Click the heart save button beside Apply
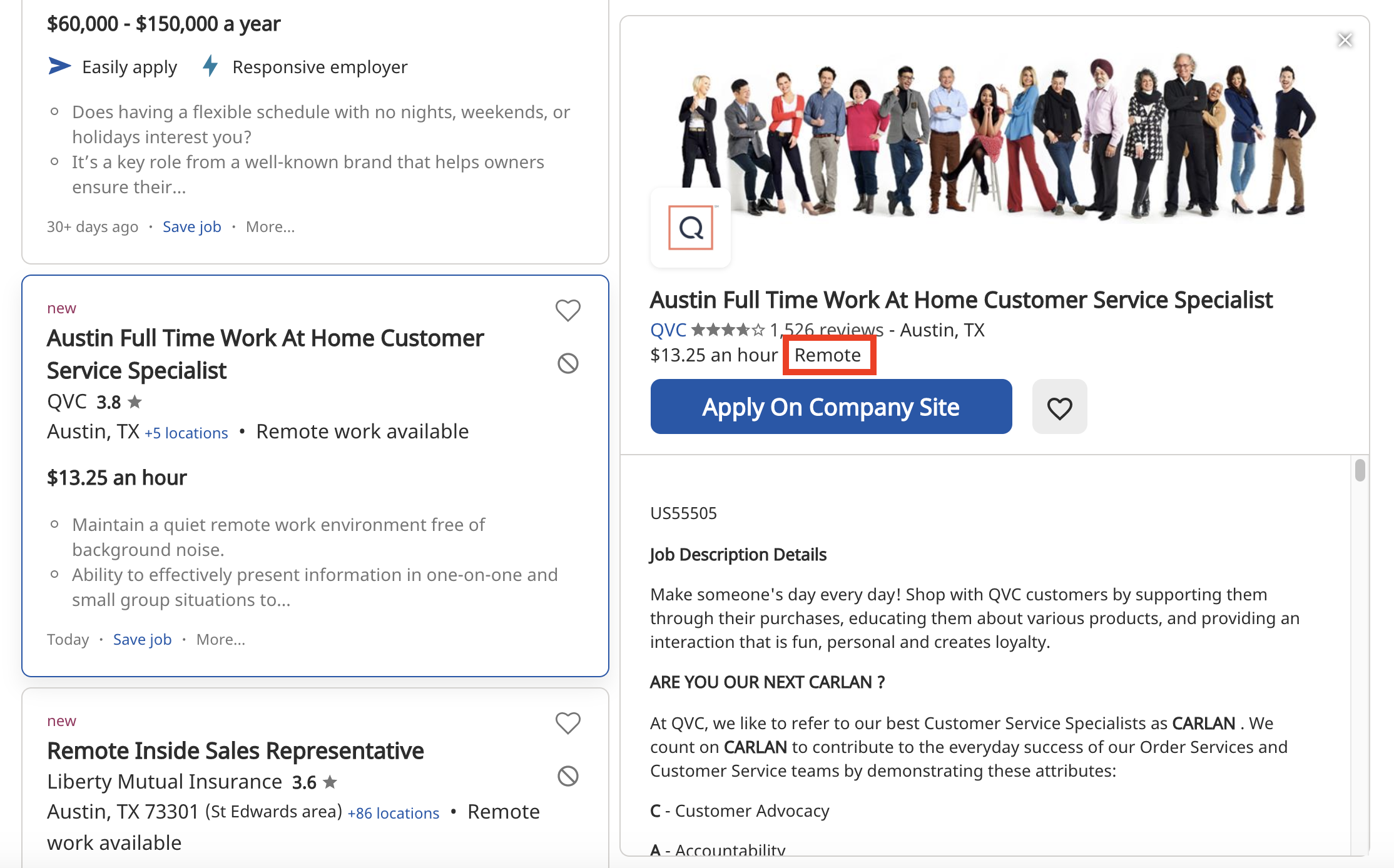This screenshot has height=868, width=1394. tap(1060, 407)
